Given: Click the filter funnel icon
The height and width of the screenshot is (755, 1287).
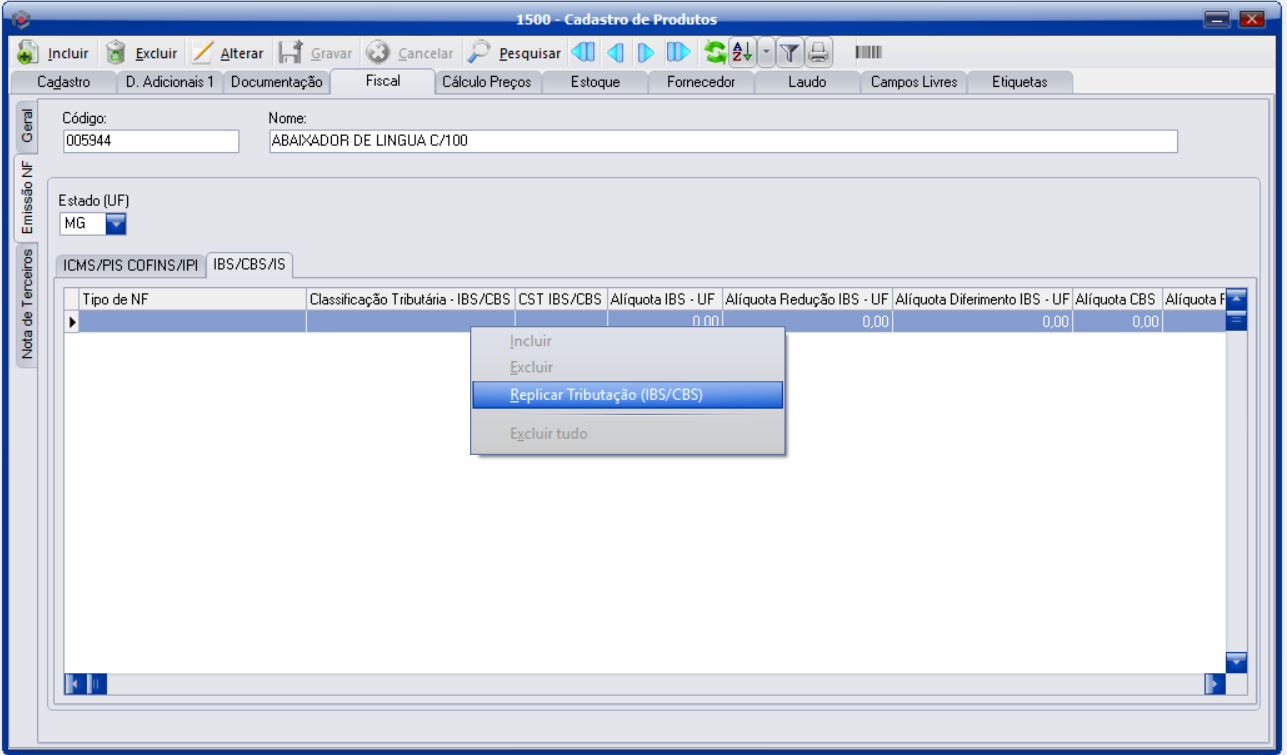Looking at the screenshot, I should 790,53.
